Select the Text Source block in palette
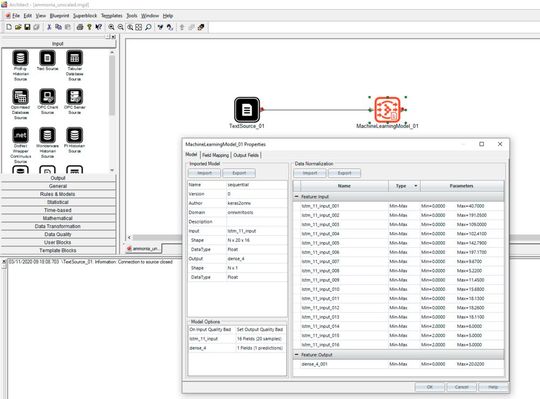The image size is (540, 399). coord(48,58)
